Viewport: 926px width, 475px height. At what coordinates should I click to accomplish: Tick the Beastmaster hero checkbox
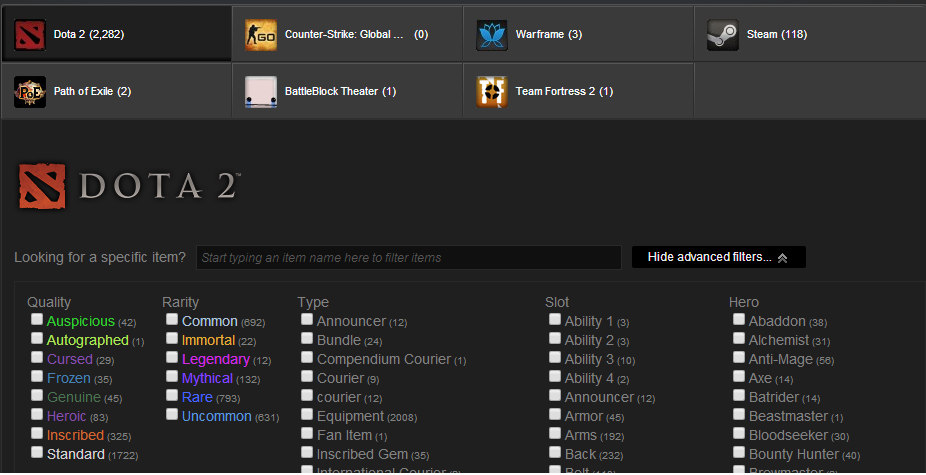click(x=739, y=414)
